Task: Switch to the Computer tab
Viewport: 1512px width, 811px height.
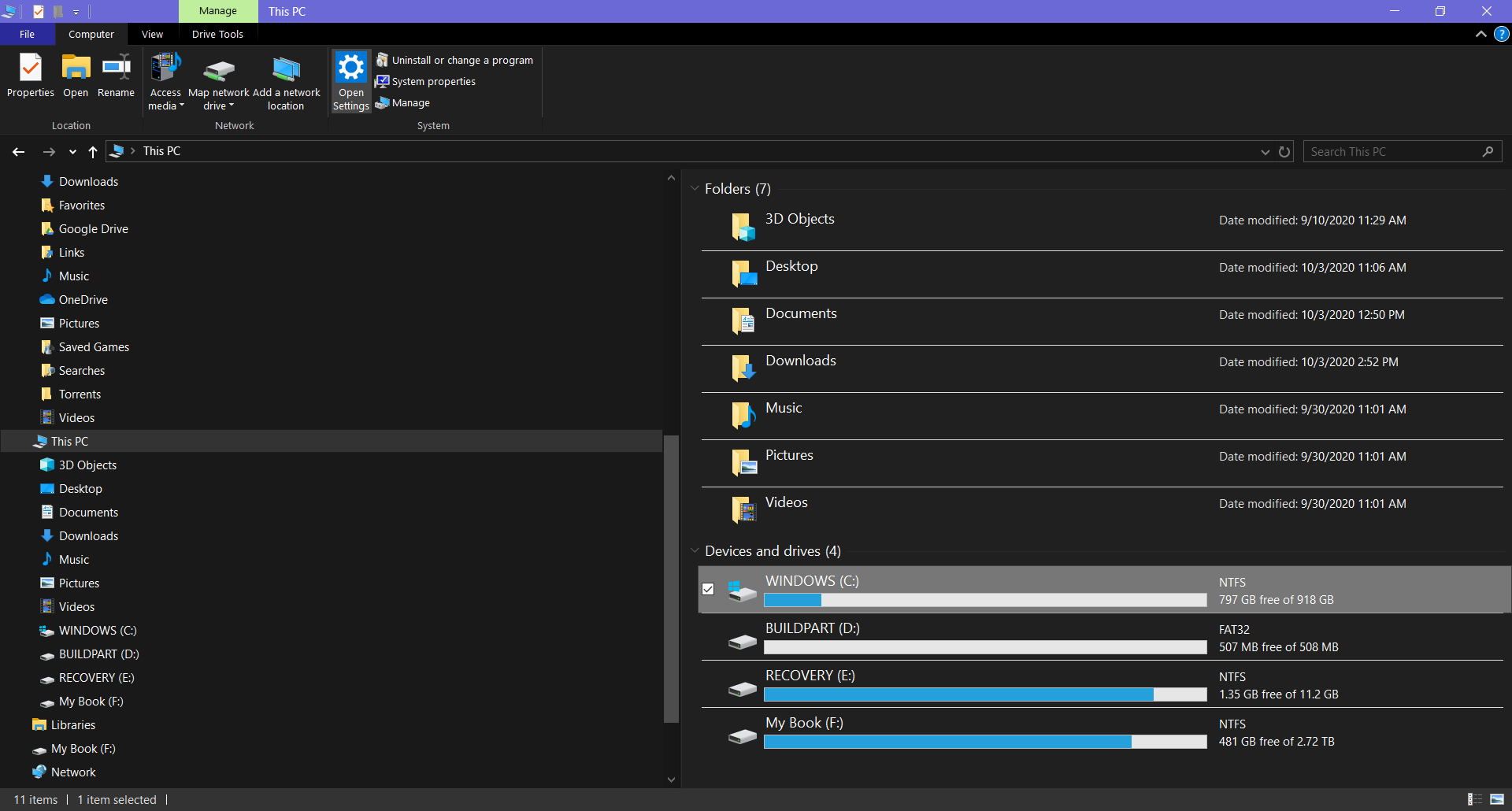Action: [x=91, y=34]
